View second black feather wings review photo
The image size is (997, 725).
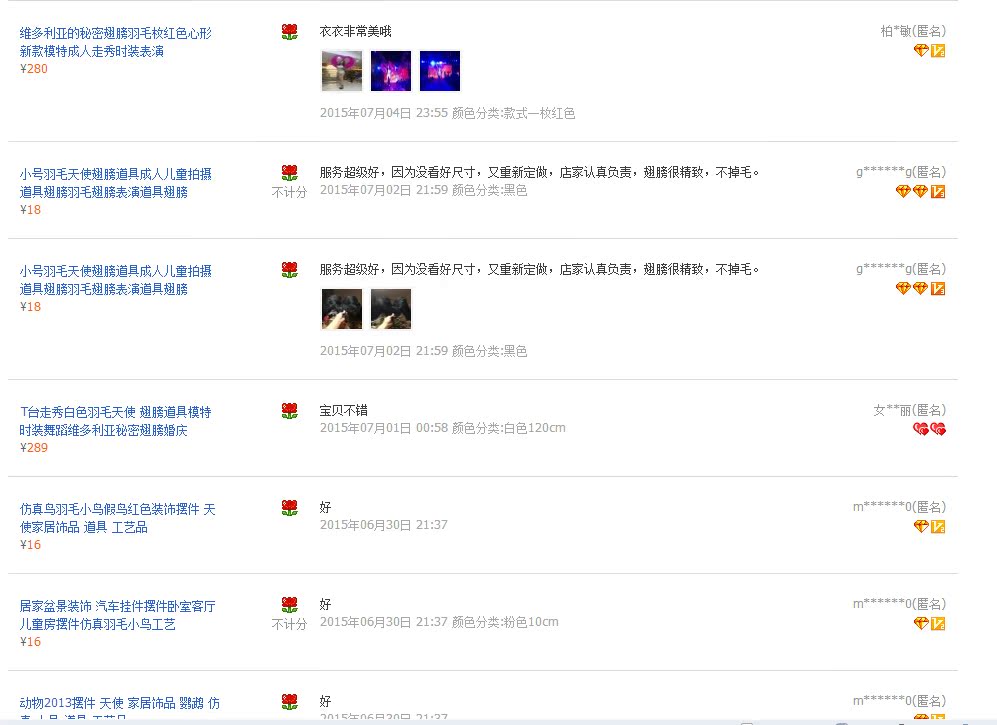click(391, 309)
